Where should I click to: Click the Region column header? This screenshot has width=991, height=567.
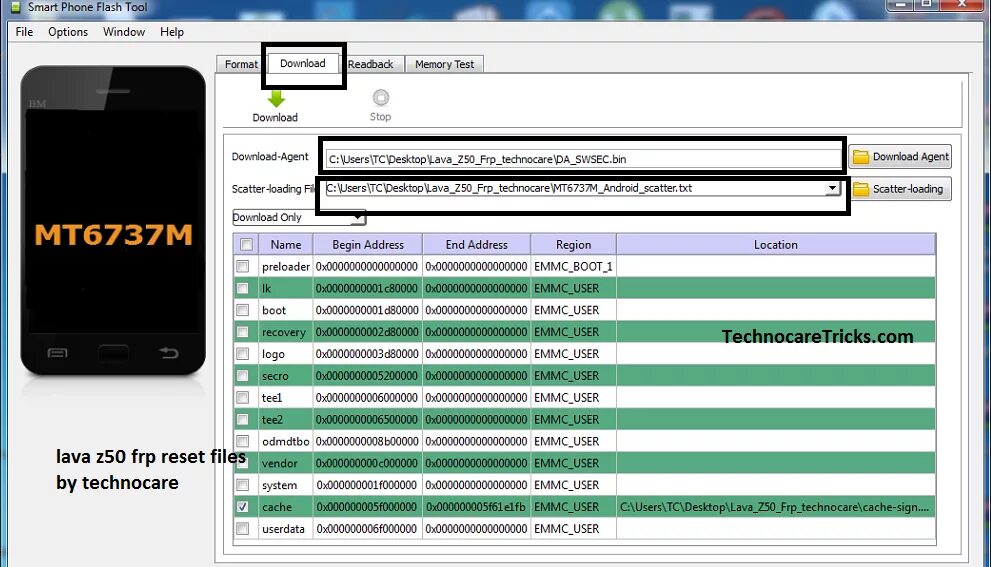573,245
